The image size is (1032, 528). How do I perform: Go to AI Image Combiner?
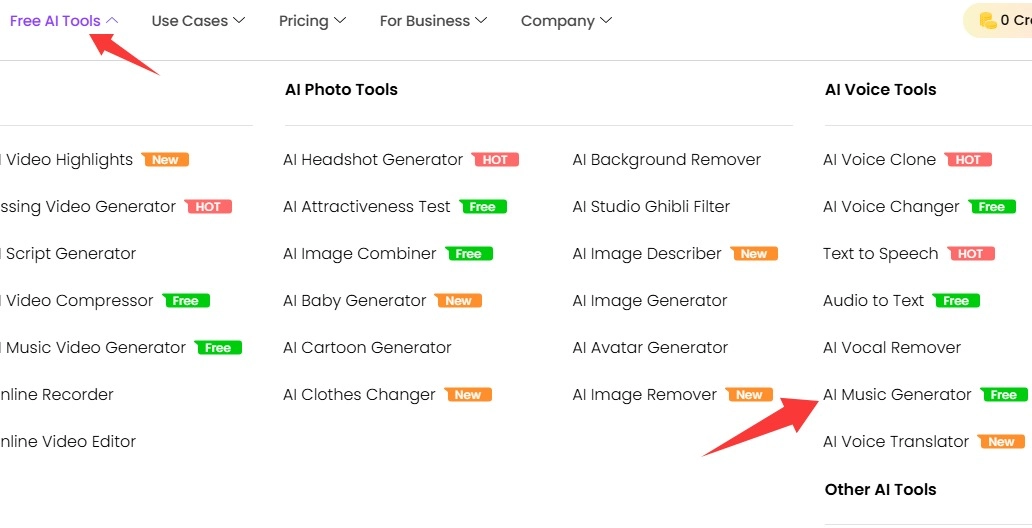(360, 254)
